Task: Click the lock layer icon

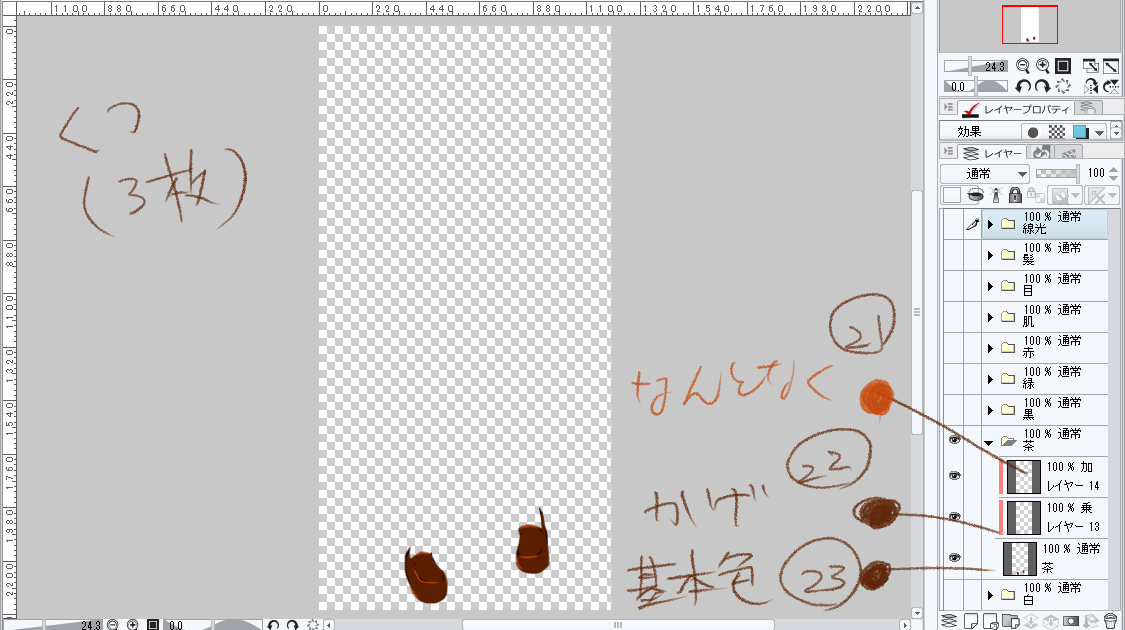Action: click(1015, 195)
